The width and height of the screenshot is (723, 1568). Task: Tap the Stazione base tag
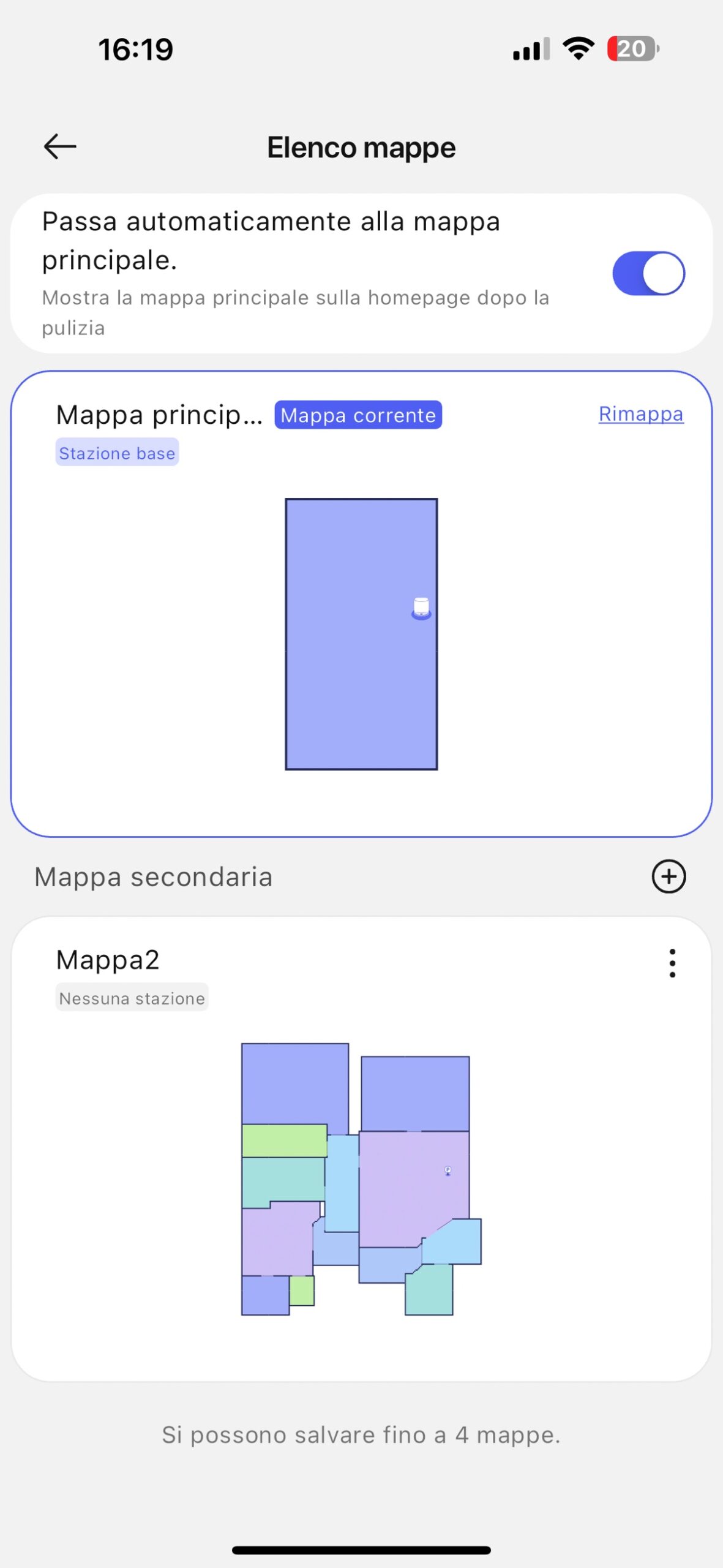117,453
